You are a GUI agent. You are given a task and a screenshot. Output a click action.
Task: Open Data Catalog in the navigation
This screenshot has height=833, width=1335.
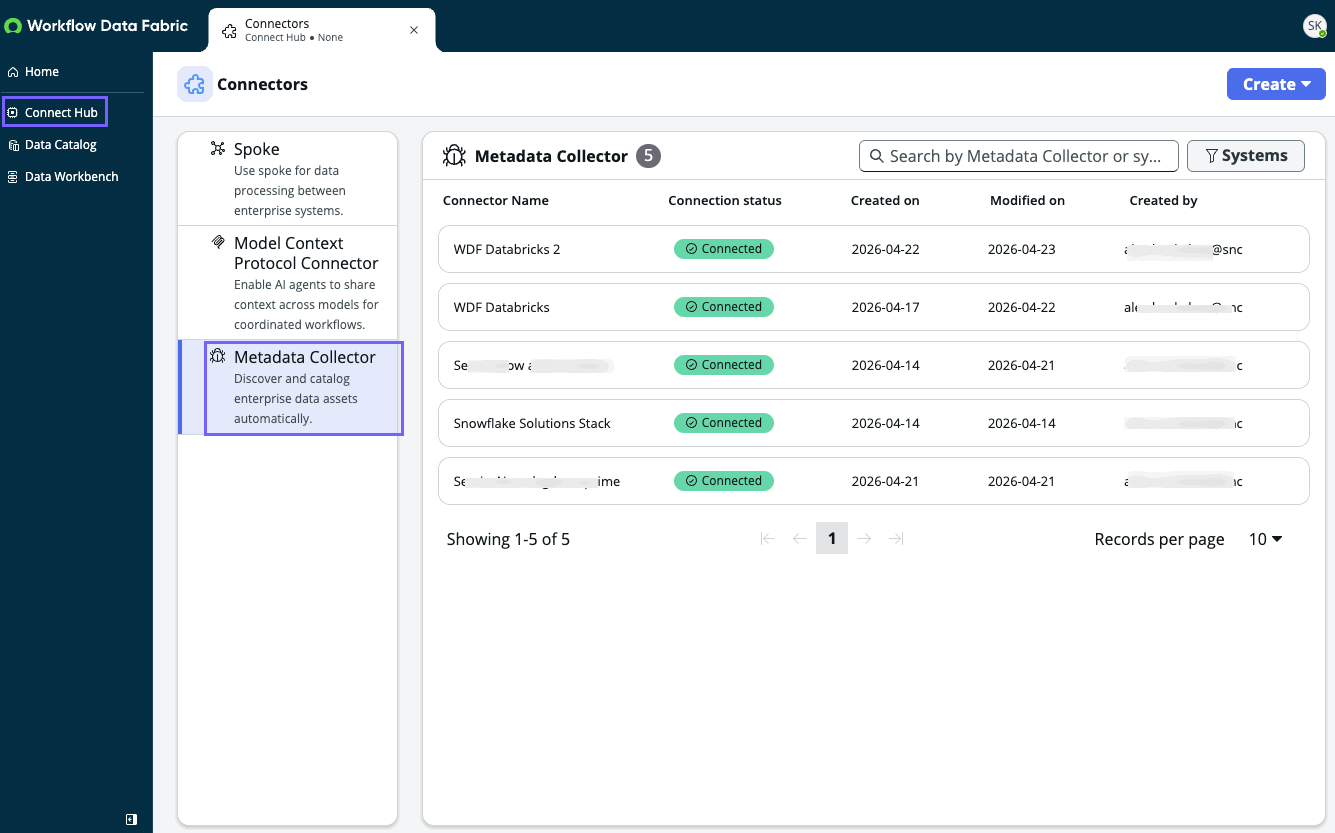60,145
